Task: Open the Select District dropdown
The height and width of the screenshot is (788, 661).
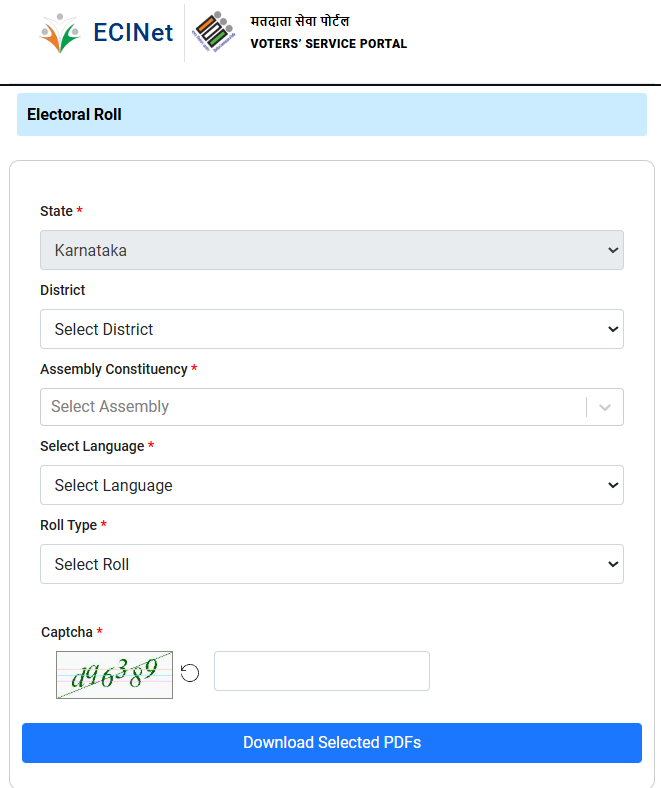Action: click(331, 329)
